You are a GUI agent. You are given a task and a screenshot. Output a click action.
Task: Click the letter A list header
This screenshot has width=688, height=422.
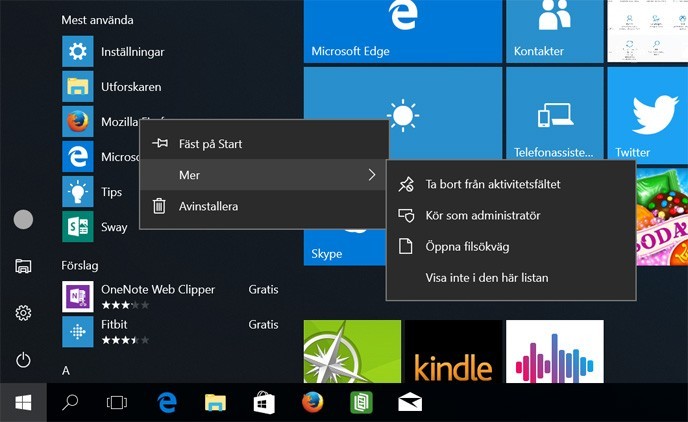[66, 371]
